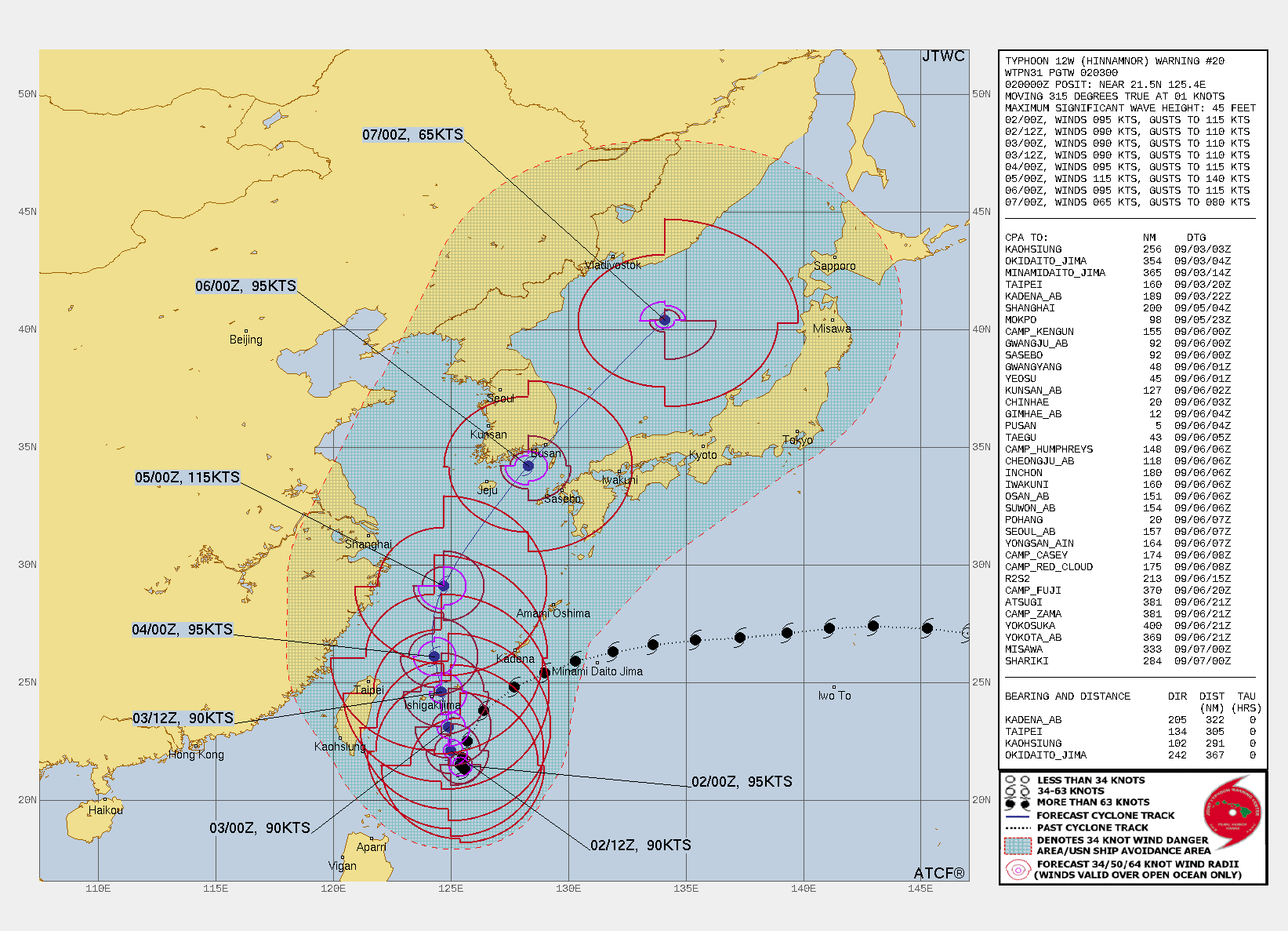Select the '03/00Z, 90KTS' map label
1288x931 pixels.
point(259,828)
